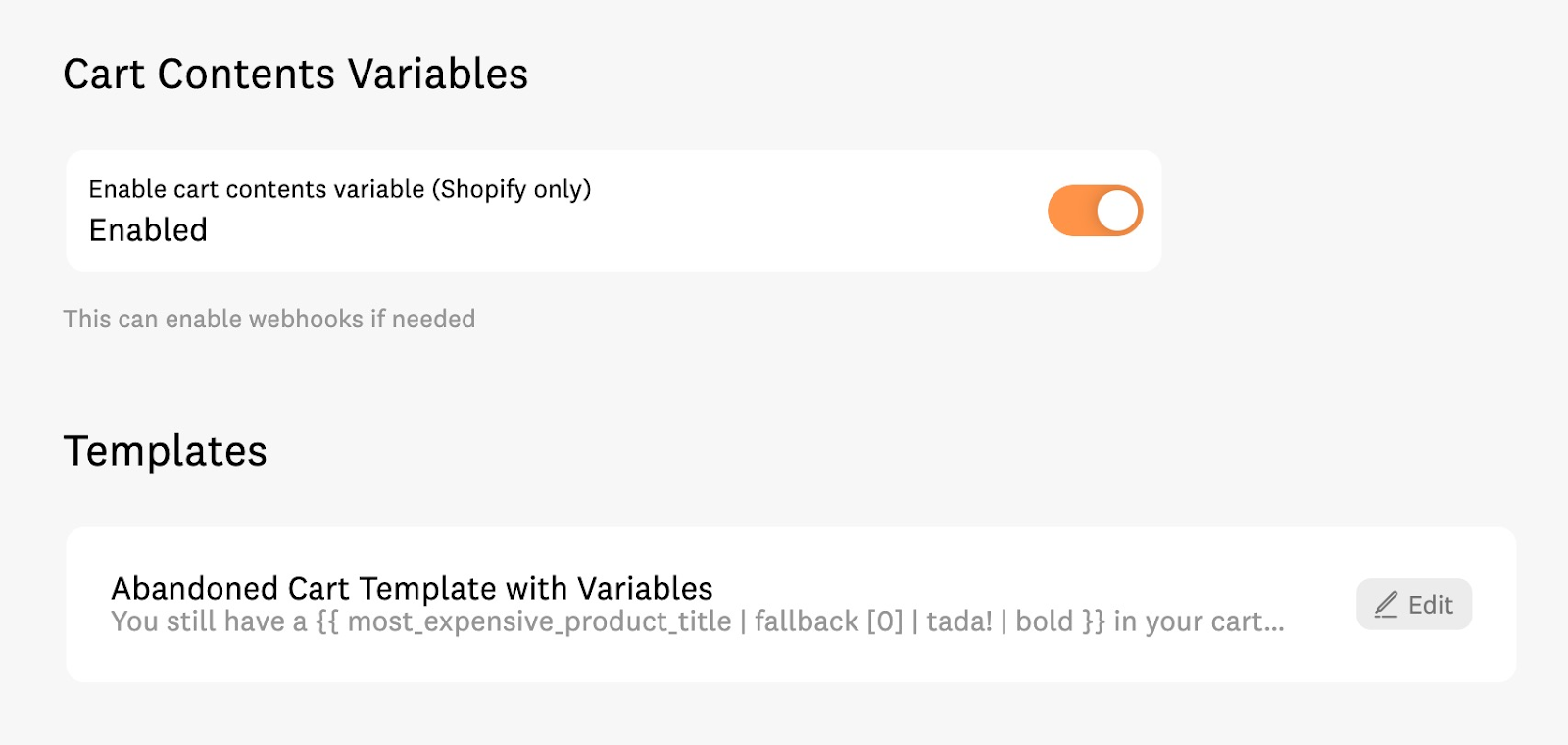Click the "Edit" text label

tap(1430, 605)
